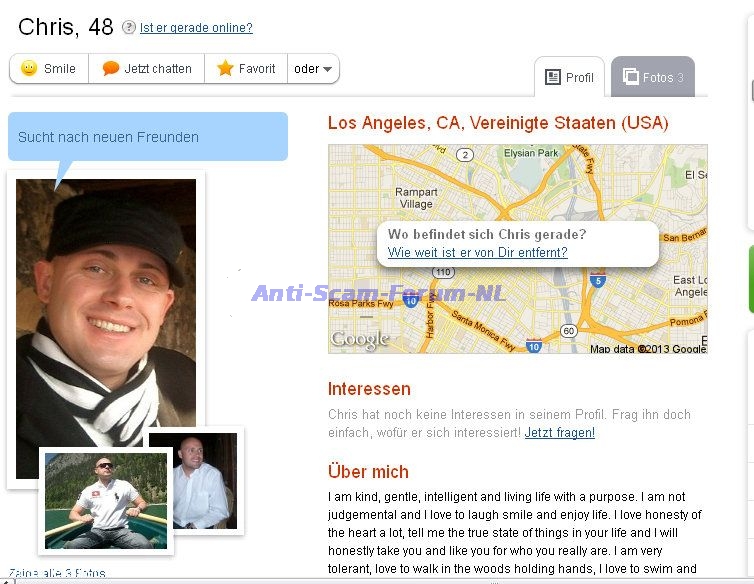The height and width of the screenshot is (584, 754).
Task: Click the 'Zeige alle 3 Fotos' link
Action: [x=56, y=575]
